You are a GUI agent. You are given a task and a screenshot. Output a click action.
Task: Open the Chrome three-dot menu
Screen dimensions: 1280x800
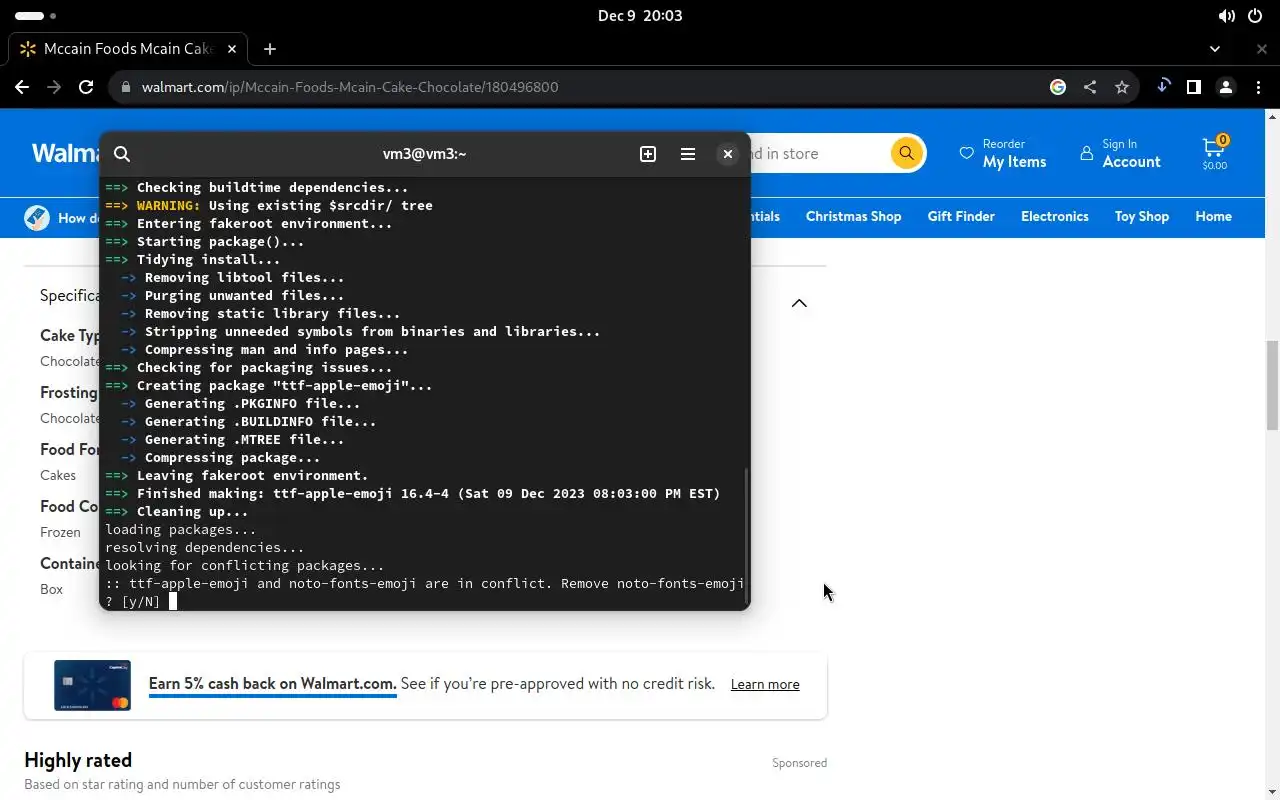coord(1258,87)
